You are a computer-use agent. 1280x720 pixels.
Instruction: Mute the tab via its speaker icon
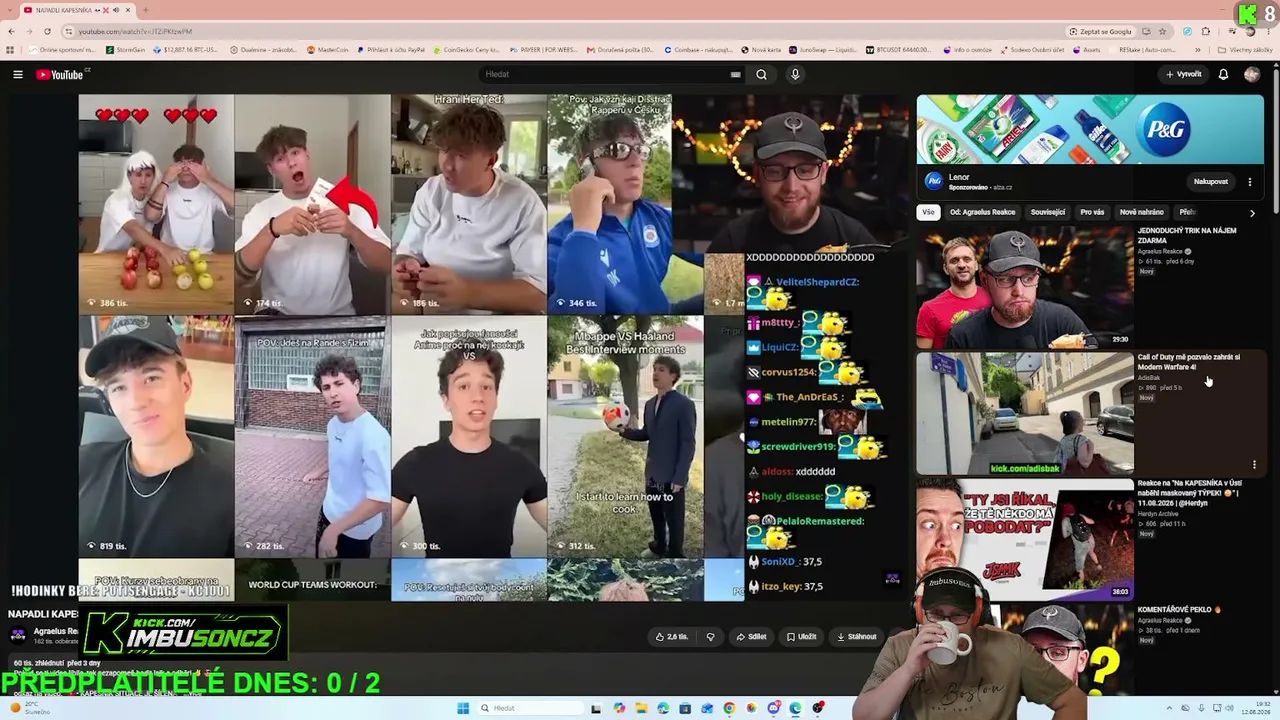point(115,10)
